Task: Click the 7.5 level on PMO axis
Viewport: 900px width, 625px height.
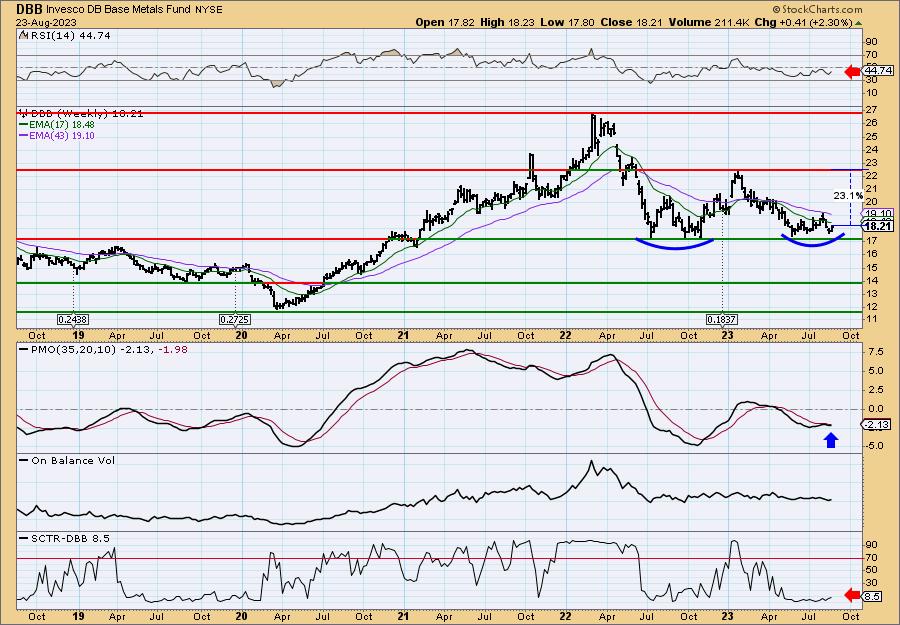Action: point(875,352)
